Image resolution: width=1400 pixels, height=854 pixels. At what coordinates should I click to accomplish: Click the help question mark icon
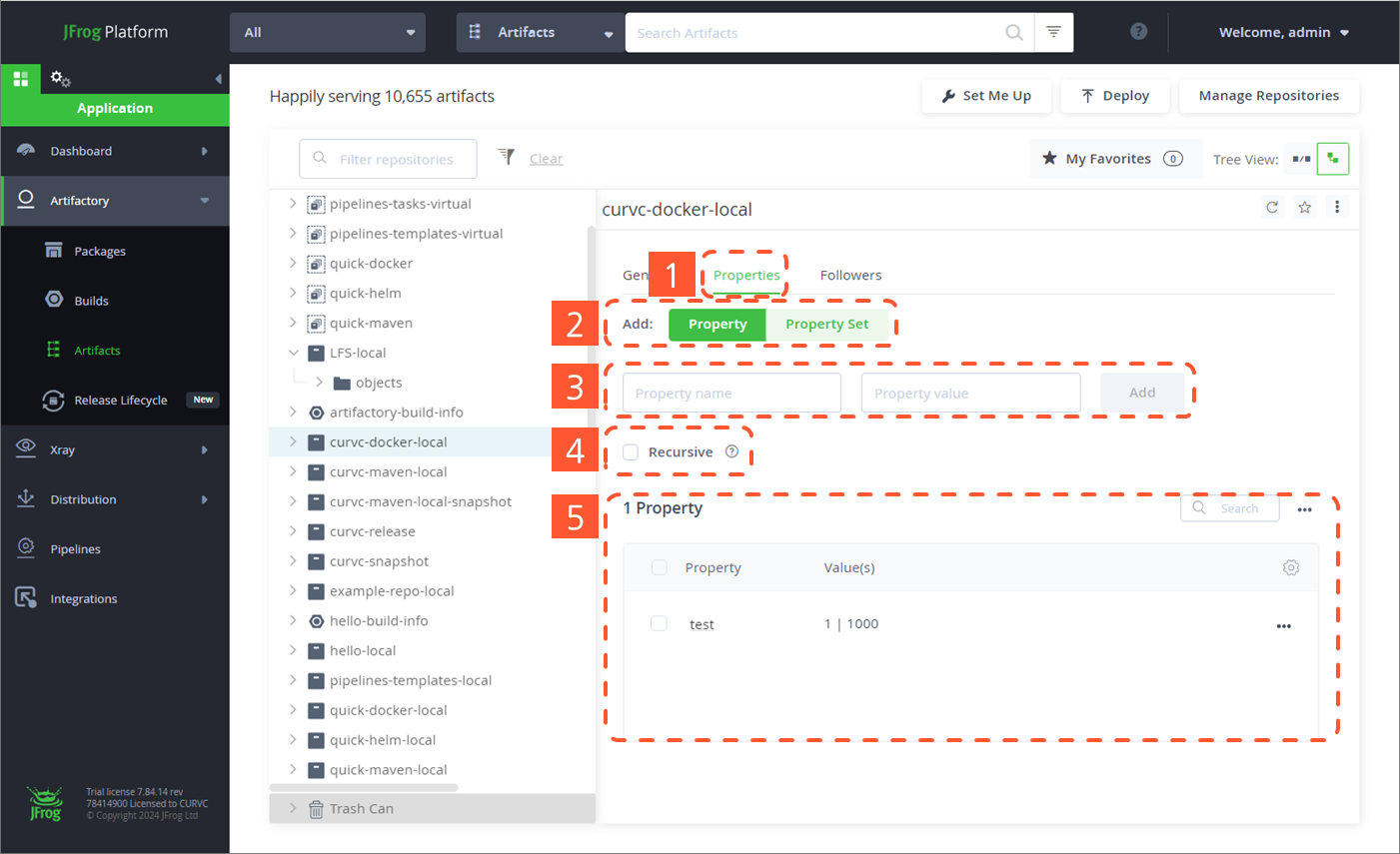(x=1138, y=32)
